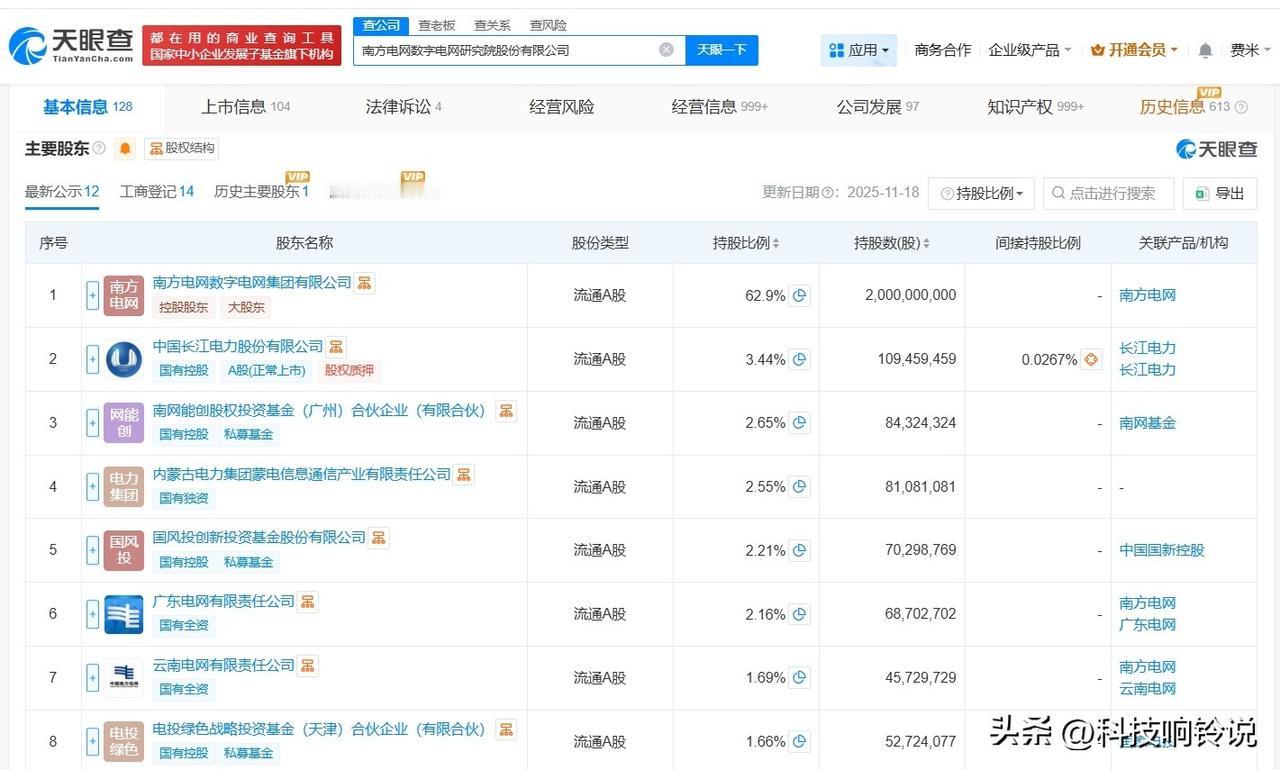Open the 上市信息 tab

click(246, 107)
